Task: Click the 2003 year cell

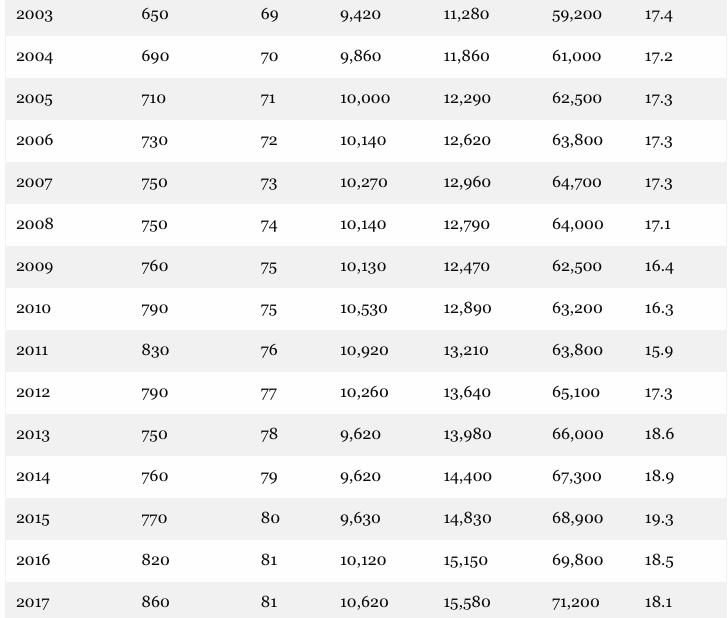Action: point(34,15)
